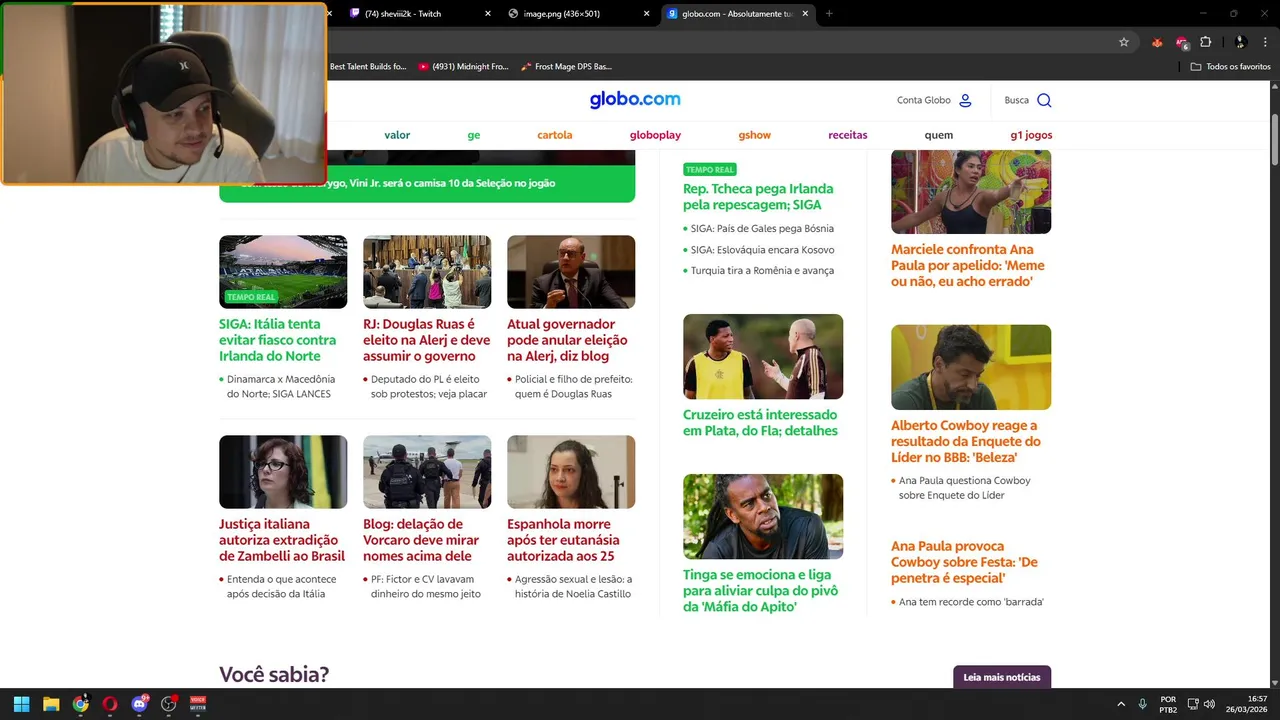
Task: Open Douglas Ruas eleito na Alerj headline
Action: pyautogui.click(x=426, y=340)
